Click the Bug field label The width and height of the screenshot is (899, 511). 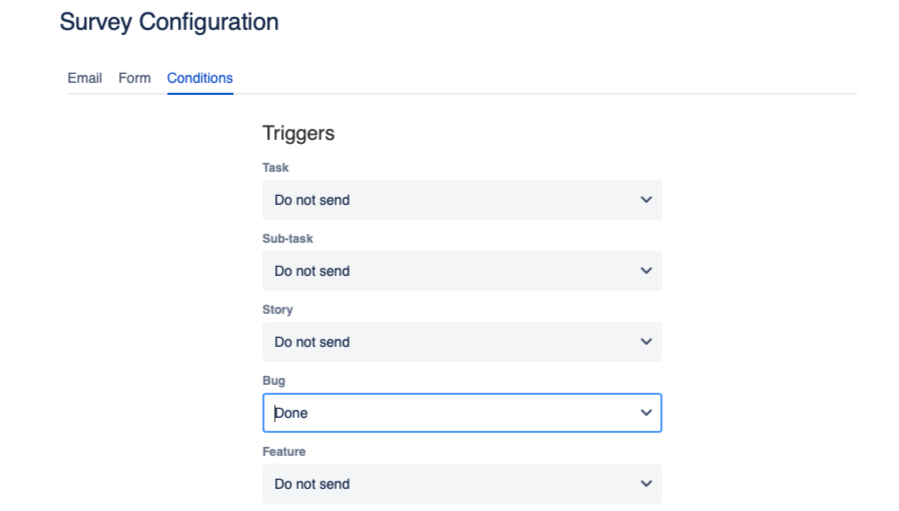pyautogui.click(x=274, y=381)
